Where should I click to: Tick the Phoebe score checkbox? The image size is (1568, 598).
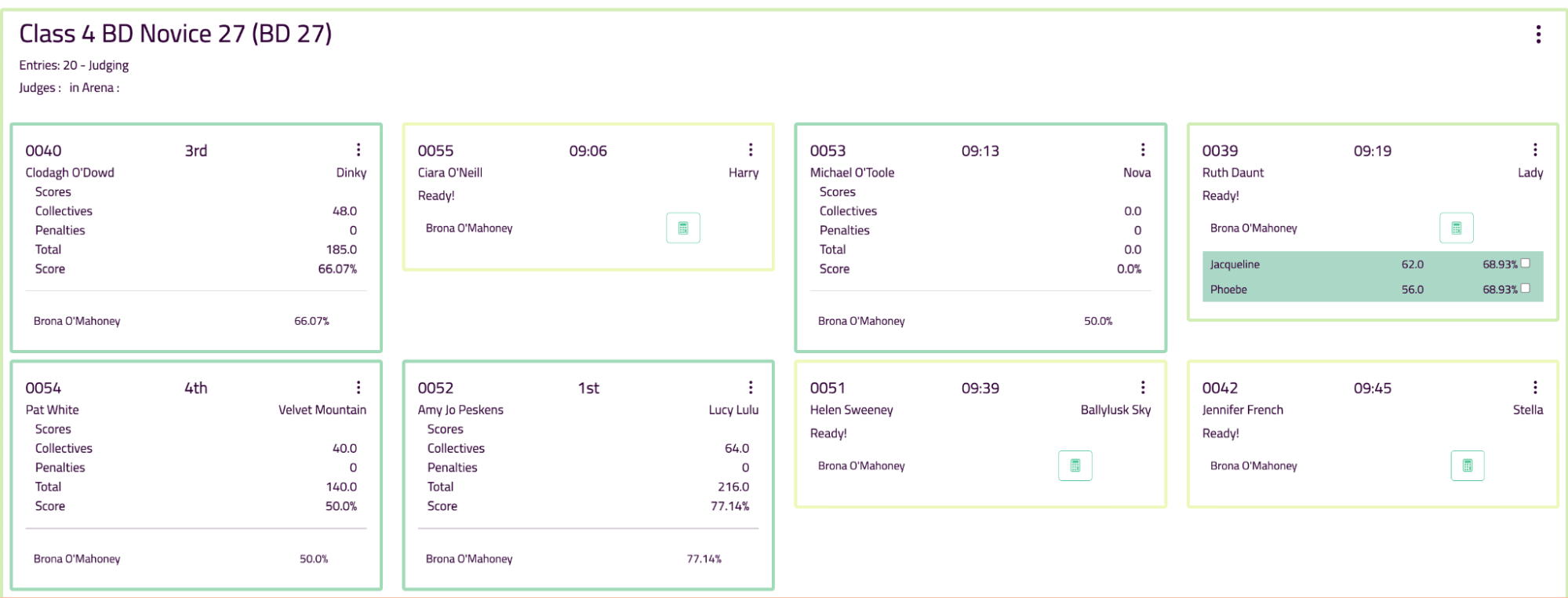click(x=1526, y=289)
